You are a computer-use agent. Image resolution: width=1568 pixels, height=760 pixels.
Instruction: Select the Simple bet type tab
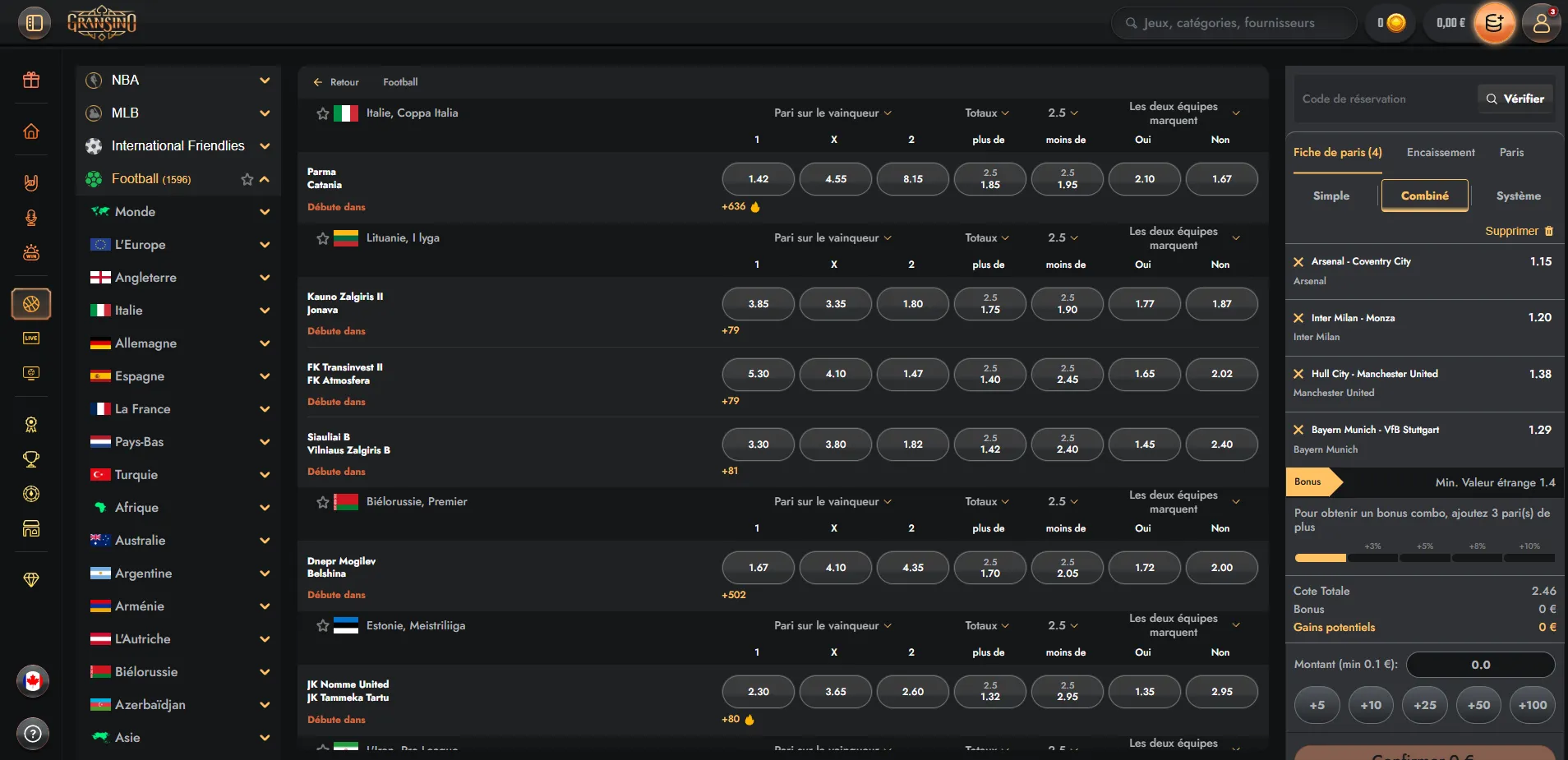pos(1331,196)
